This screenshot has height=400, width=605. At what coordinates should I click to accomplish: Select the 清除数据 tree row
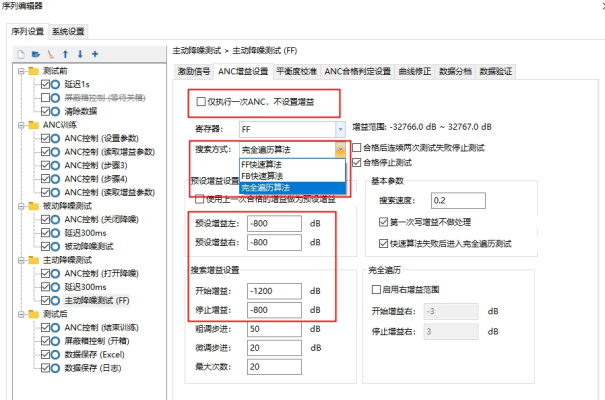(x=81, y=111)
